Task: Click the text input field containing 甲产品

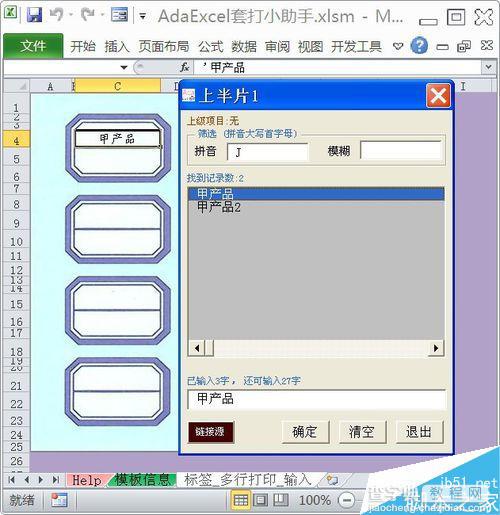Action: [317, 399]
